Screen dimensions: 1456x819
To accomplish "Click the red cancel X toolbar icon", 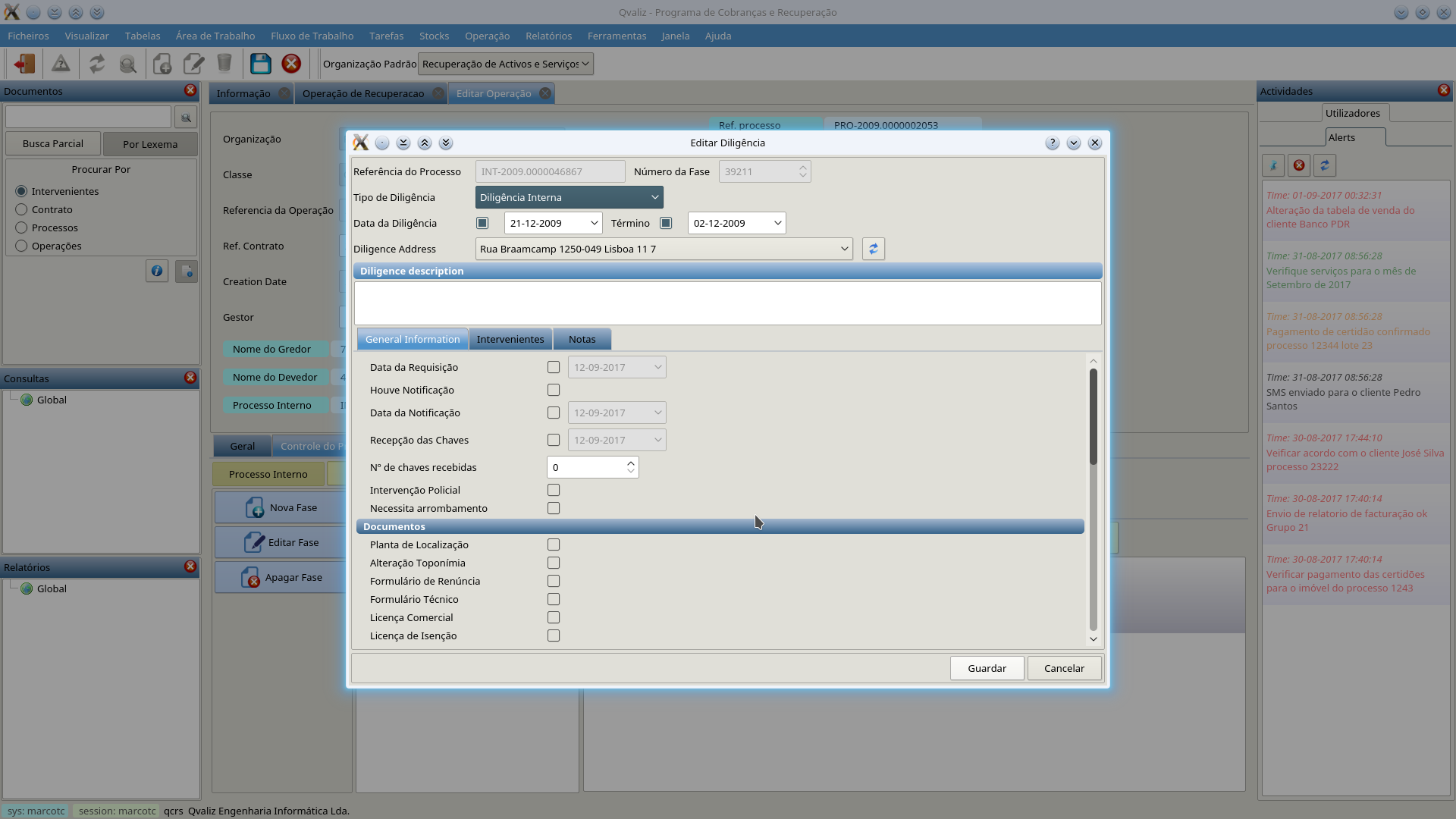I will point(291,64).
